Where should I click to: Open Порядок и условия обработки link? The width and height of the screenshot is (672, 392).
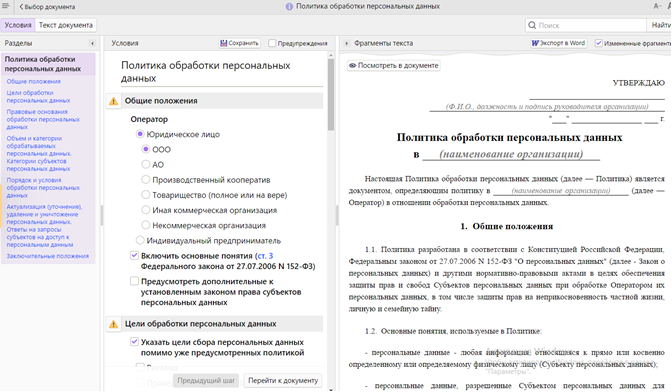pos(43,188)
